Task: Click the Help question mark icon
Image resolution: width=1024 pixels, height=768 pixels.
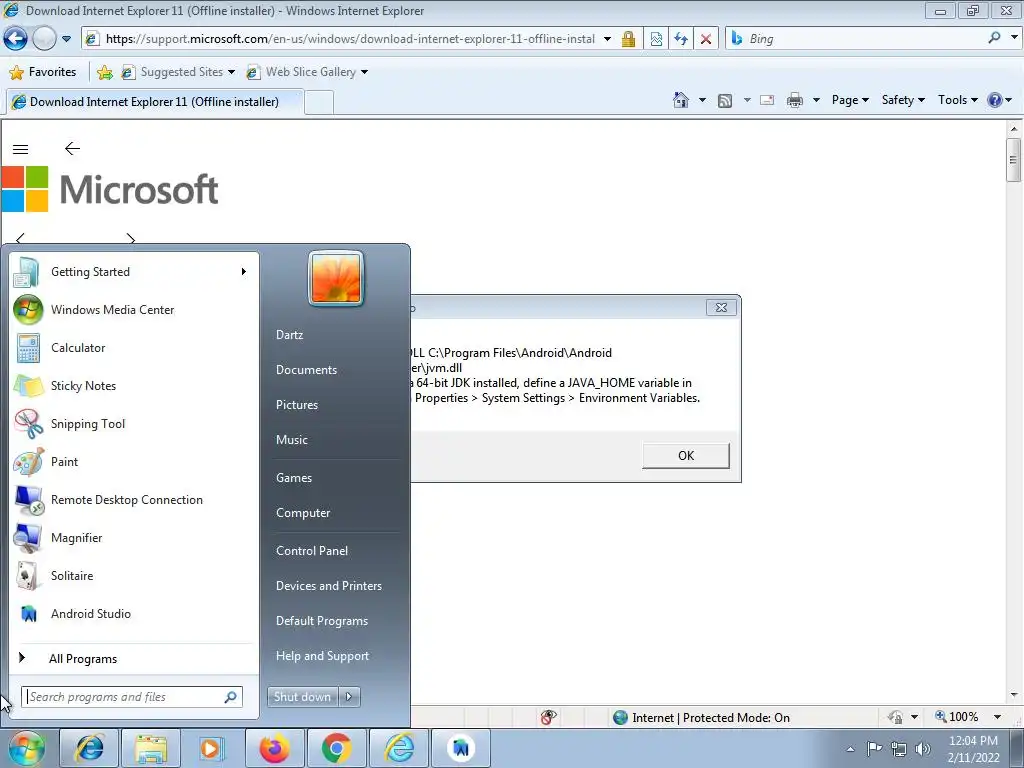Action: click(x=995, y=100)
